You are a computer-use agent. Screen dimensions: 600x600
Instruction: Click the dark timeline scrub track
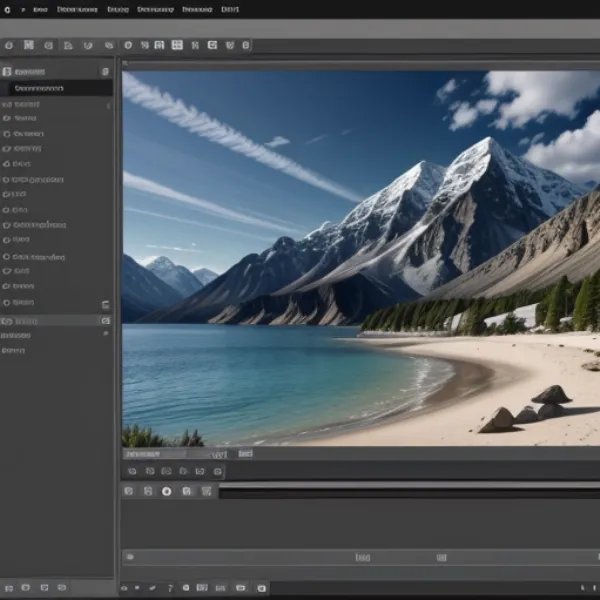(408, 492)
